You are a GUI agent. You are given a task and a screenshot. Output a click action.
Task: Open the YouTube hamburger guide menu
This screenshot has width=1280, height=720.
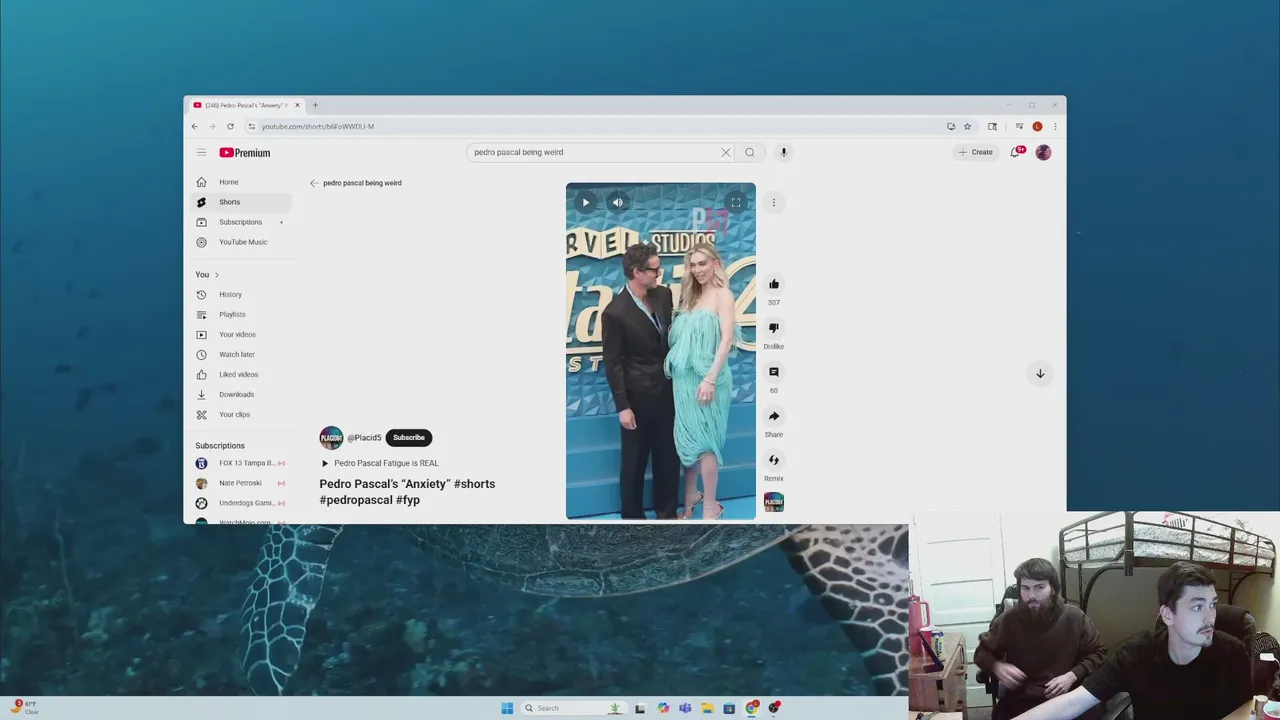(201, 153)
